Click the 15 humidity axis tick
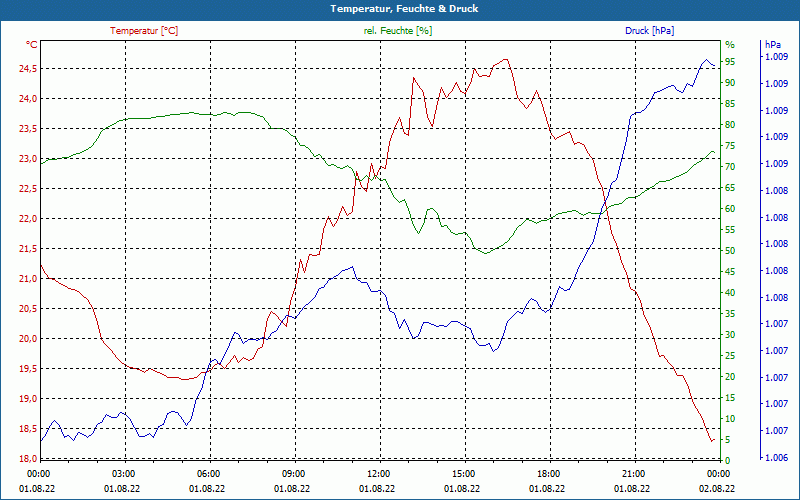800x500 pixels. point(730,398)
